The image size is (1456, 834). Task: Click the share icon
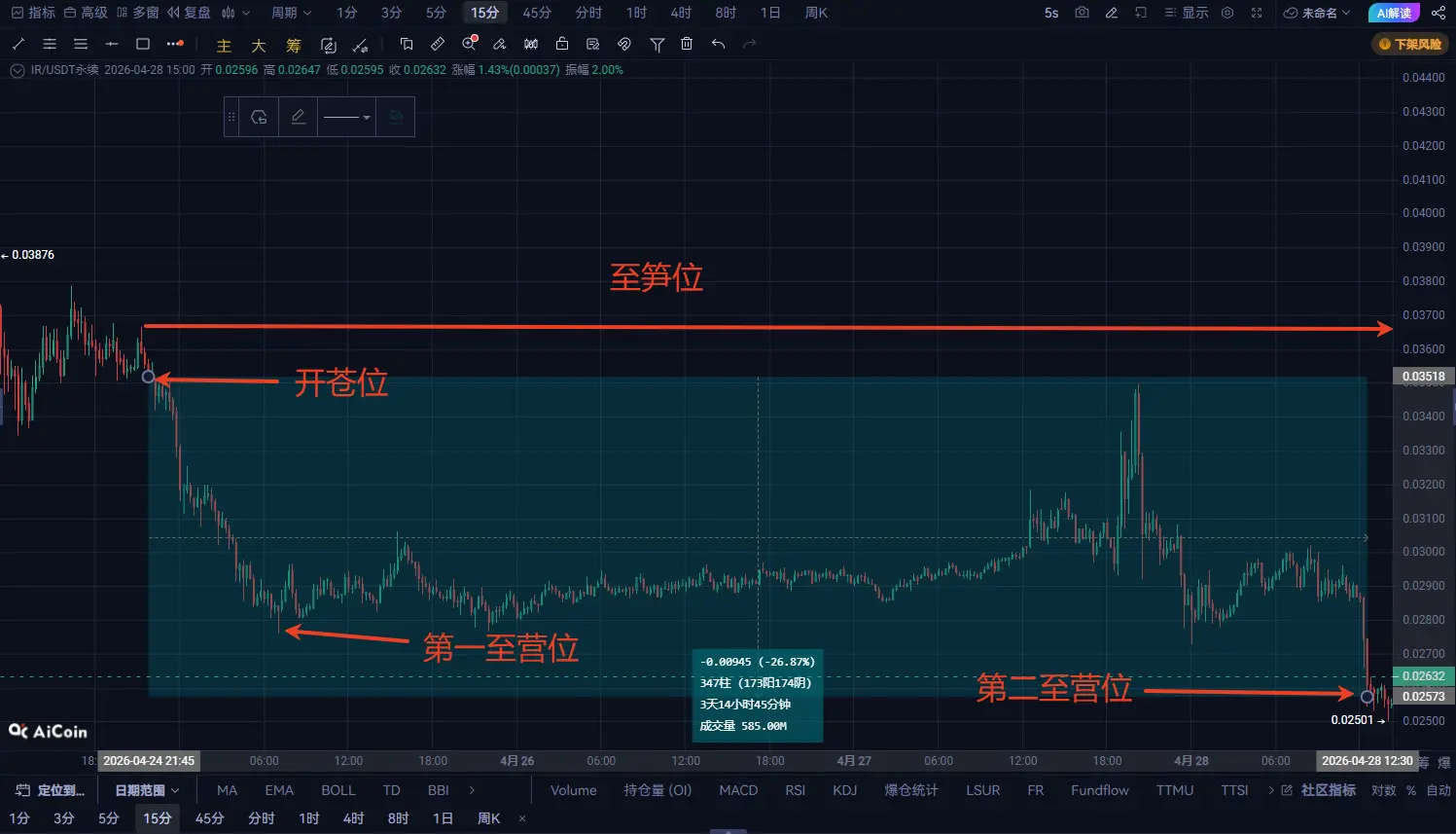click(x=1438, y=13)
